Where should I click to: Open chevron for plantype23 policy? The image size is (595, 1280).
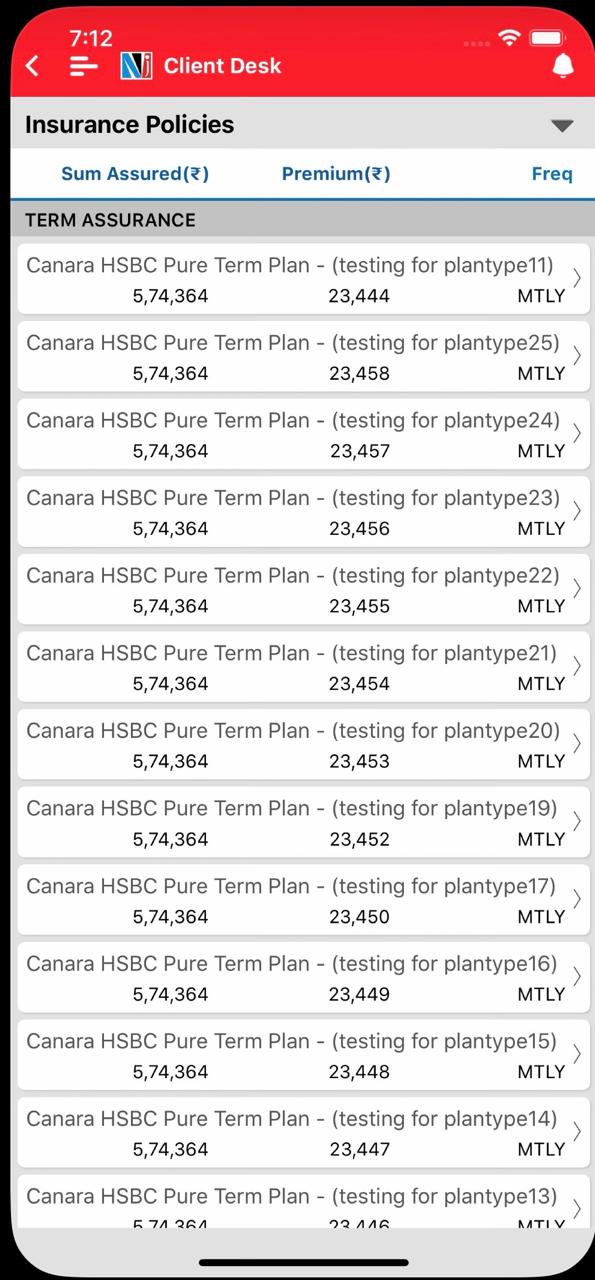pyautogui.click(x=577, y=511)
